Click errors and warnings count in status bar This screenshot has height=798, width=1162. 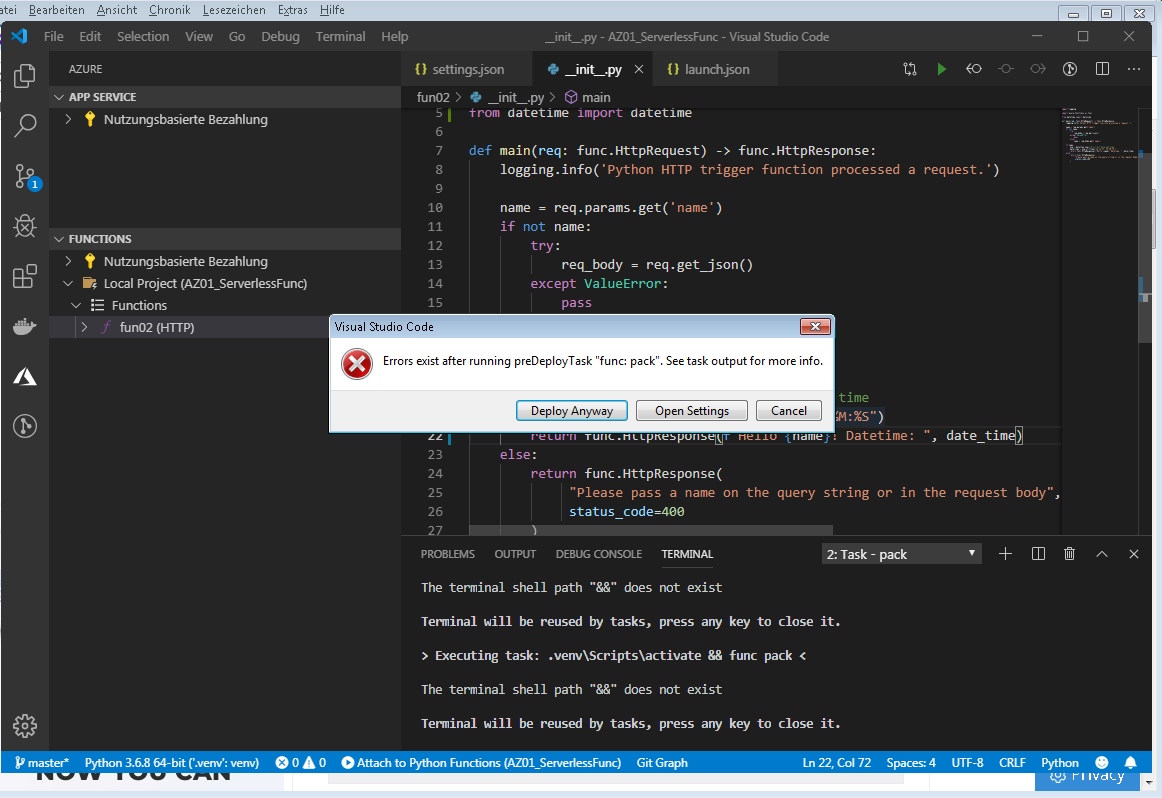(x=300, y=762)
